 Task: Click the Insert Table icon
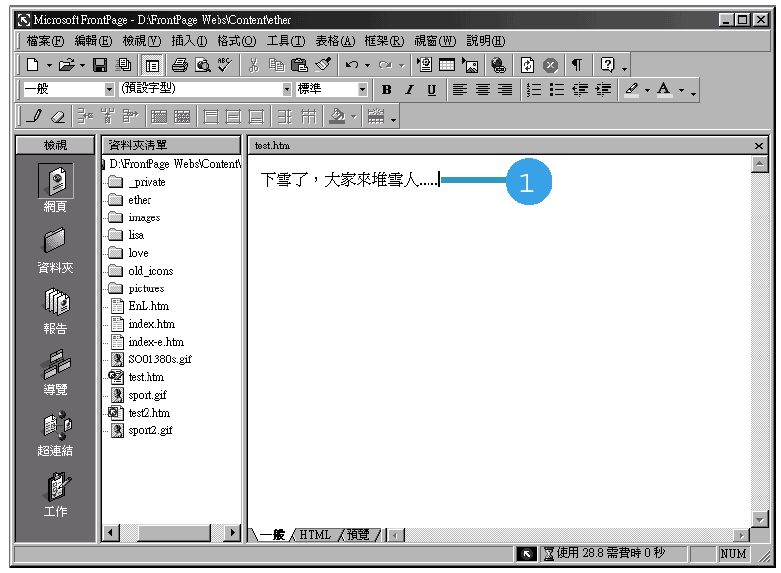[x=447, y=65]
